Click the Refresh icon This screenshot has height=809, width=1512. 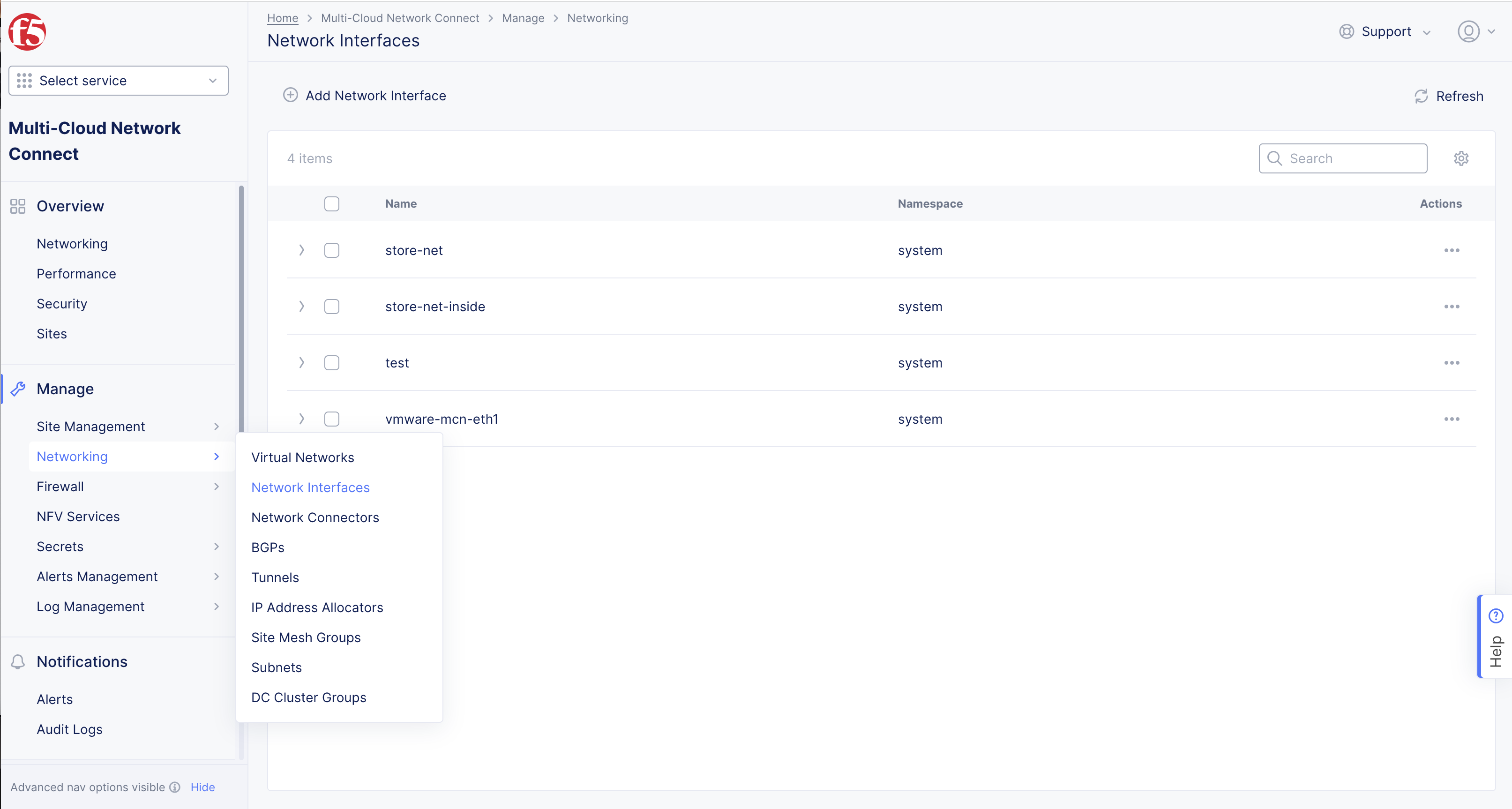[1421, 96]
